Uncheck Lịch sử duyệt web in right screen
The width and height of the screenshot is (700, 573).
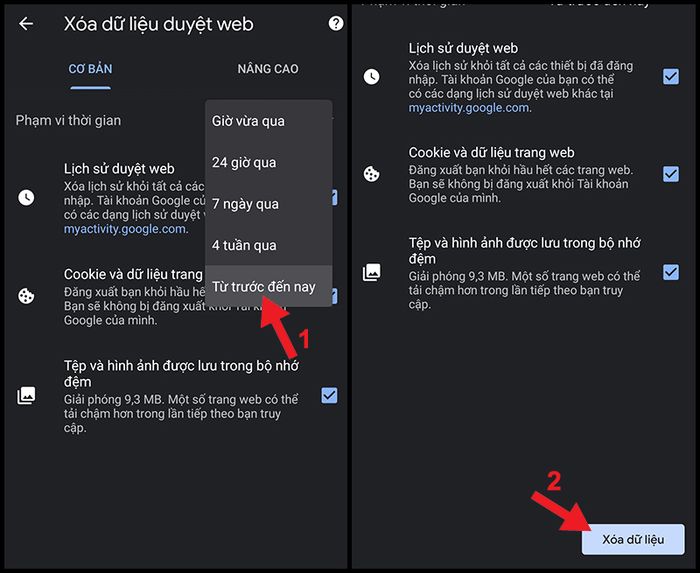click(x=671, y=77)
